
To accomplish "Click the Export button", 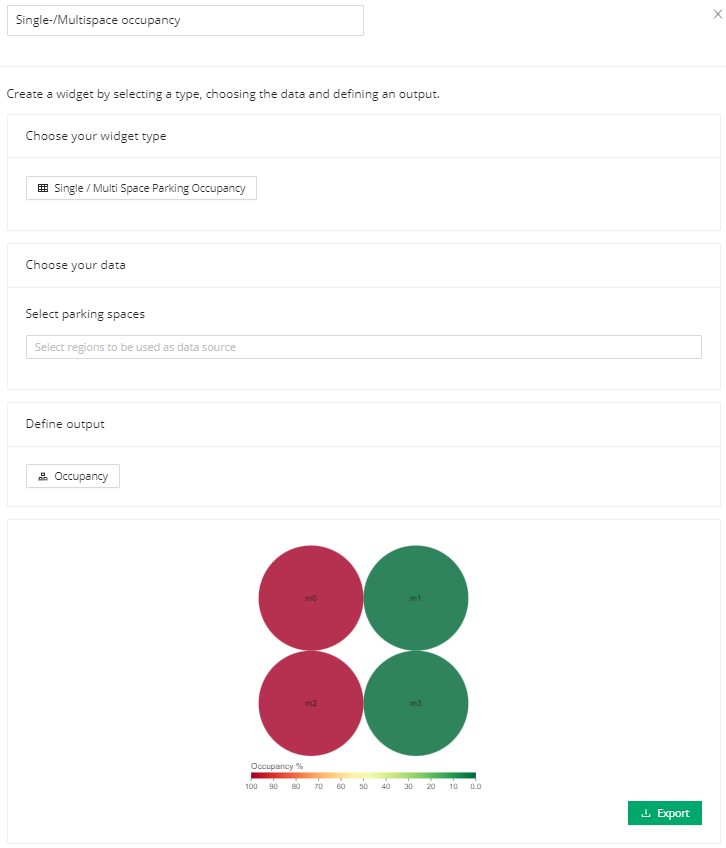I will pos(664,813).
